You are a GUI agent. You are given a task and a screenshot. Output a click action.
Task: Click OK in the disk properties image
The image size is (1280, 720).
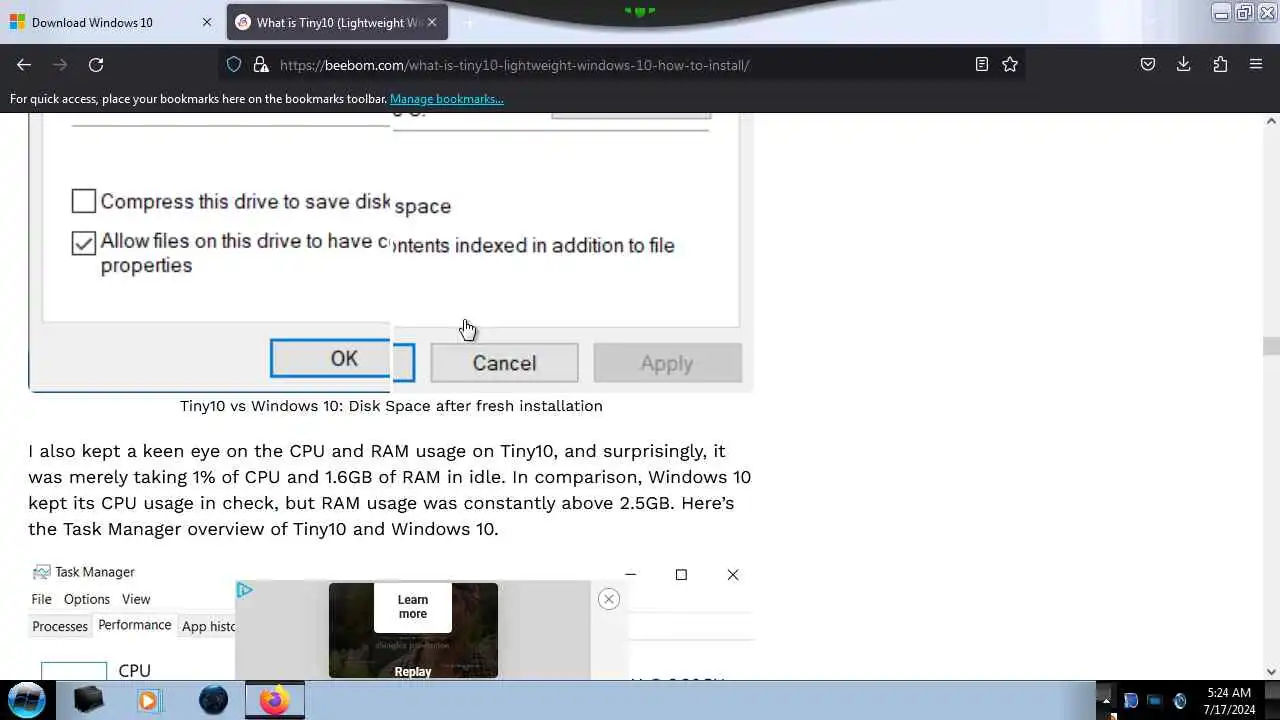coord(343,359)
